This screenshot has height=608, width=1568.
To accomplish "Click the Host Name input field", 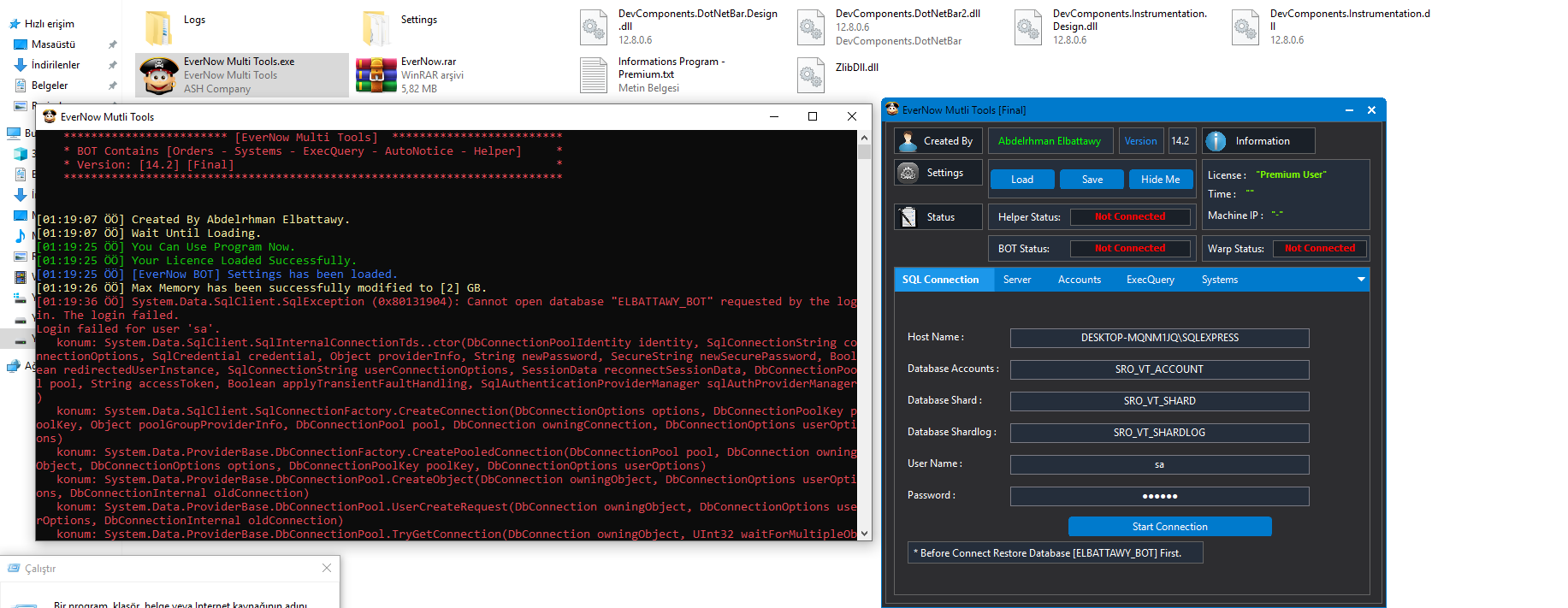I will click(x=1160, y=338).
